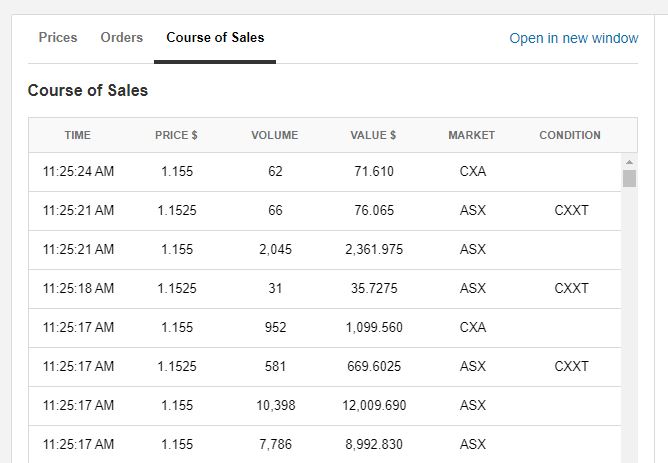
Task: Click the table scrollbar thumb
Action: point(629,178)
